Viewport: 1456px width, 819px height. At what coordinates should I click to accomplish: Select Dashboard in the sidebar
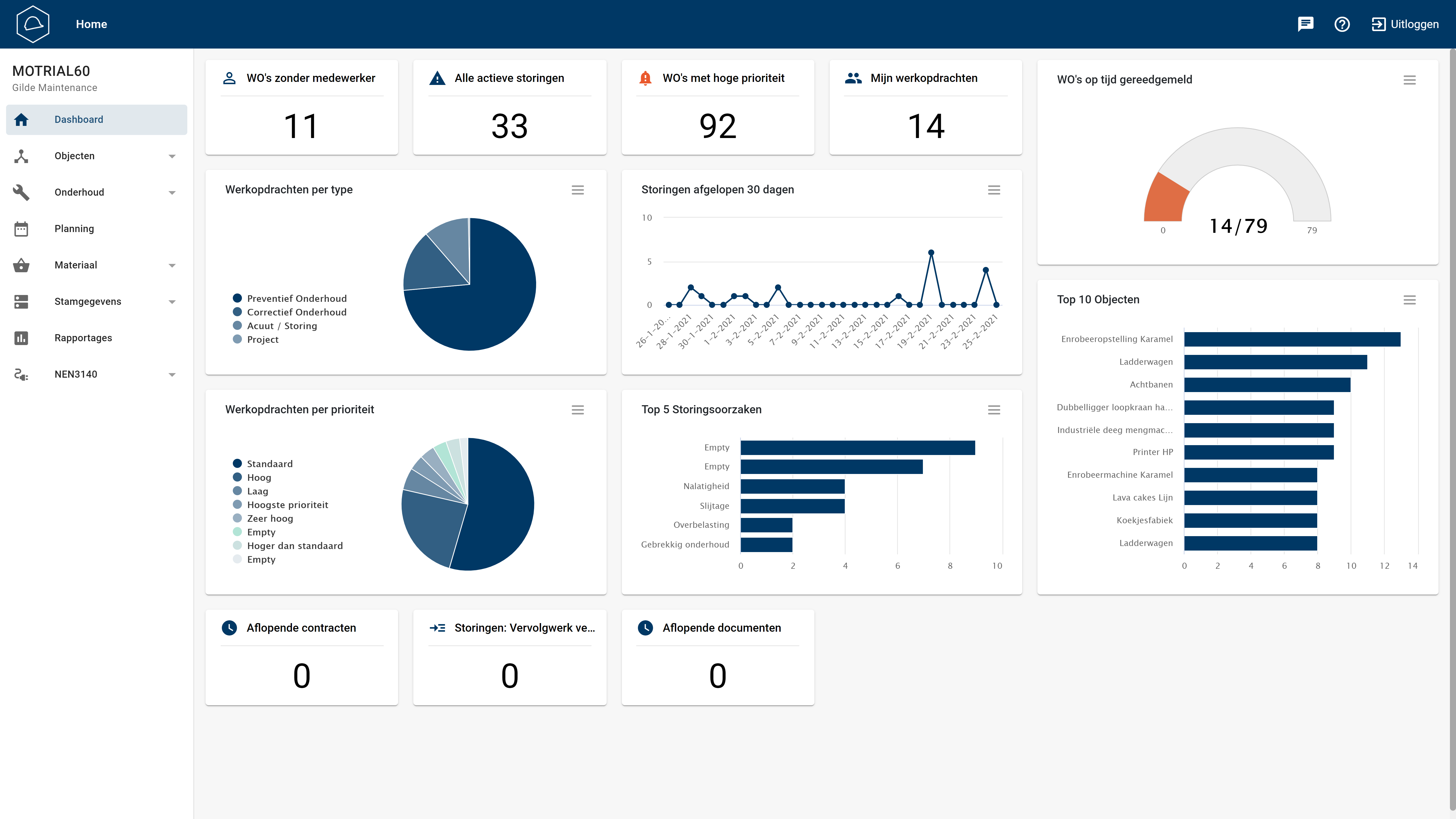(x=79, y=120)
